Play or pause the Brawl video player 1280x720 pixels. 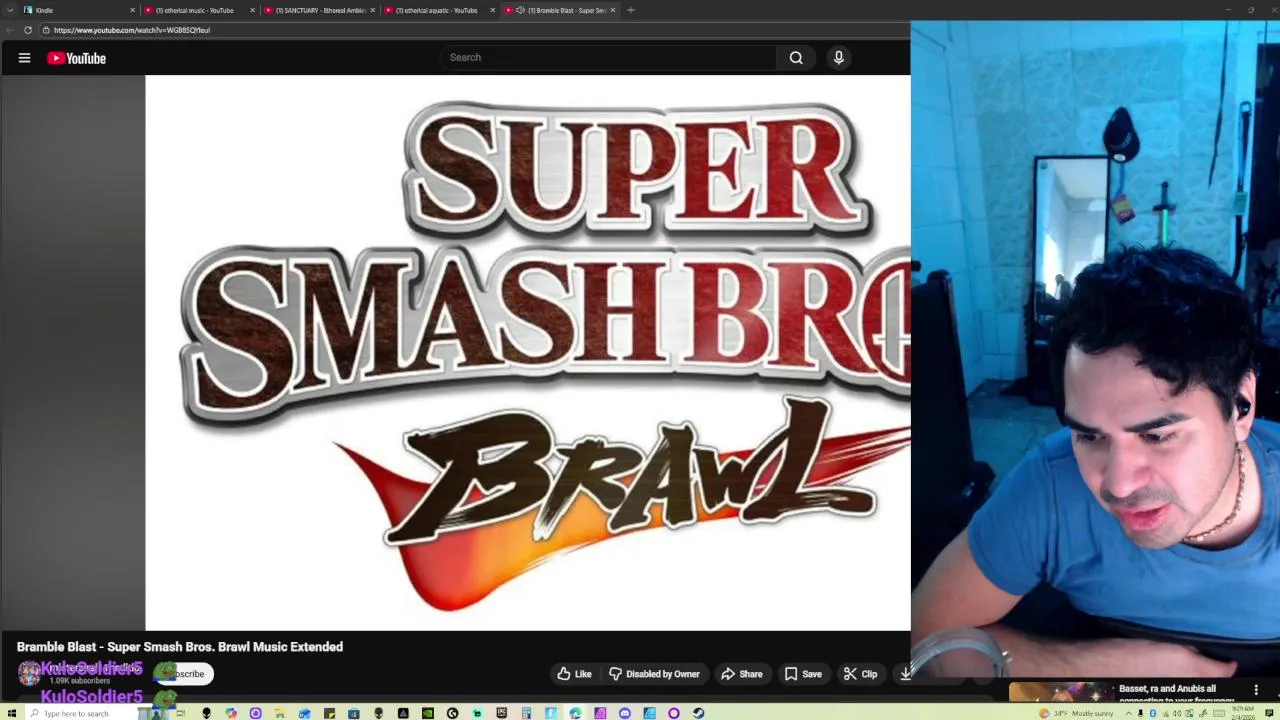[528, 353]
